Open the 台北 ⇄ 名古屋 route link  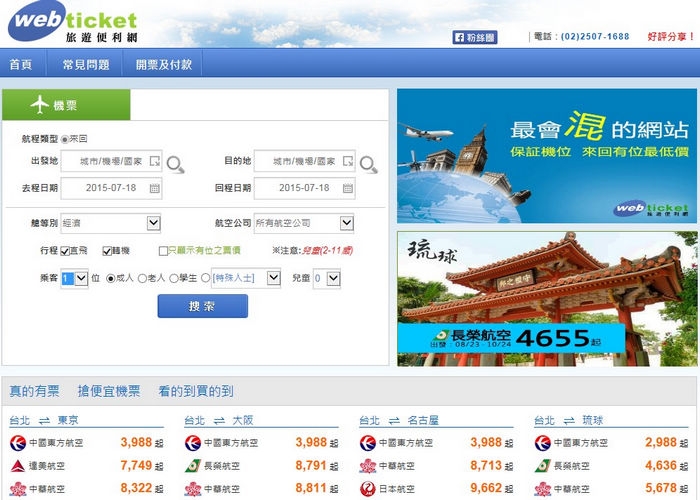pos(399,420)
